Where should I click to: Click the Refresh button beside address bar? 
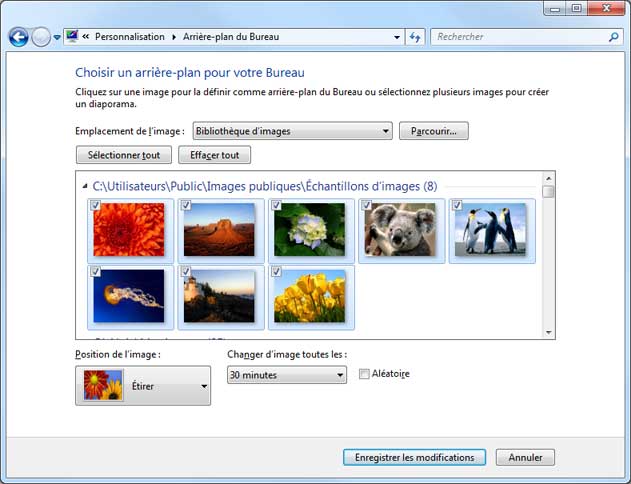(414, 37)
